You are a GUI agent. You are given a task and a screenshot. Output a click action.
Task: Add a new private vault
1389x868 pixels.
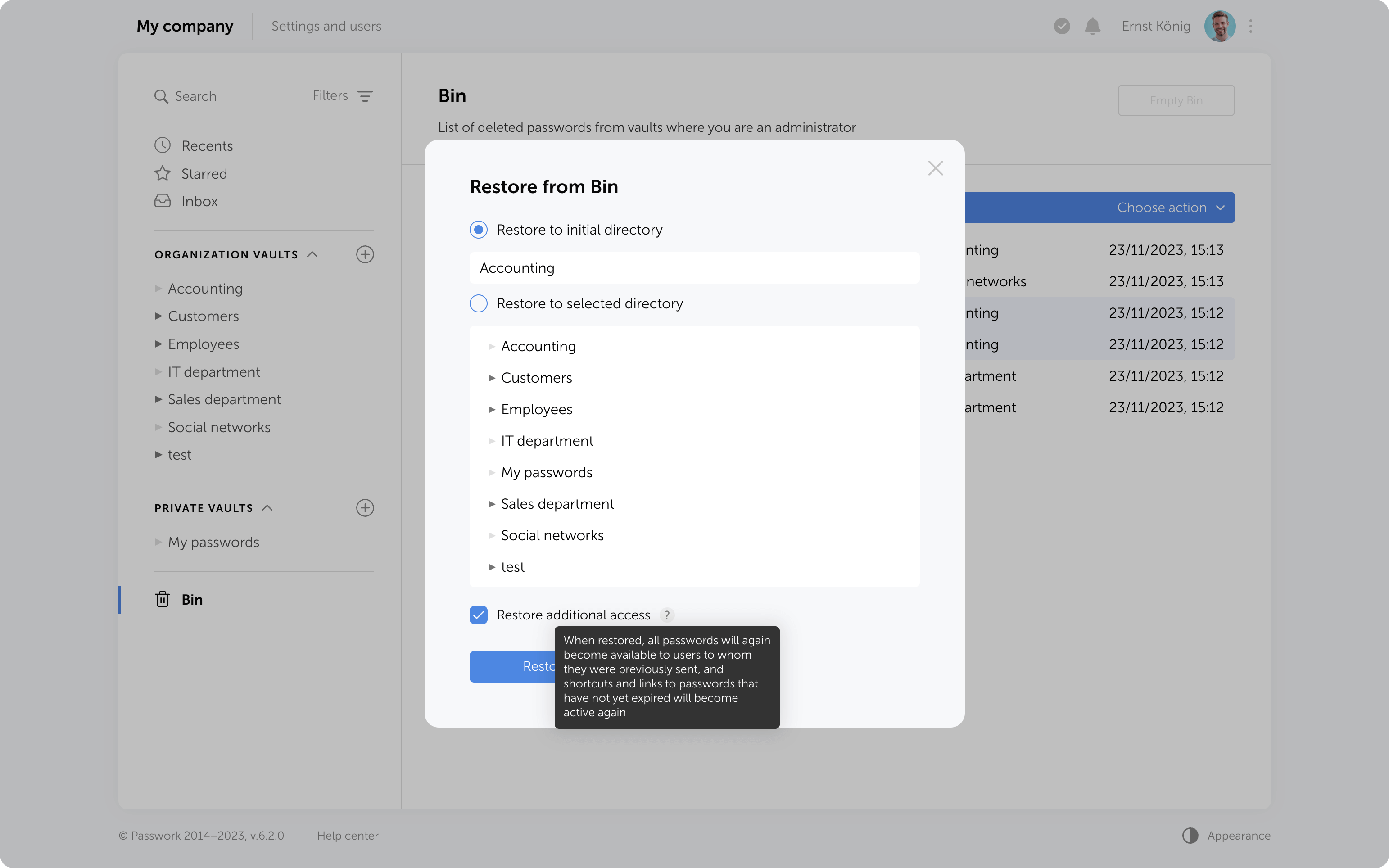(365, 507)
